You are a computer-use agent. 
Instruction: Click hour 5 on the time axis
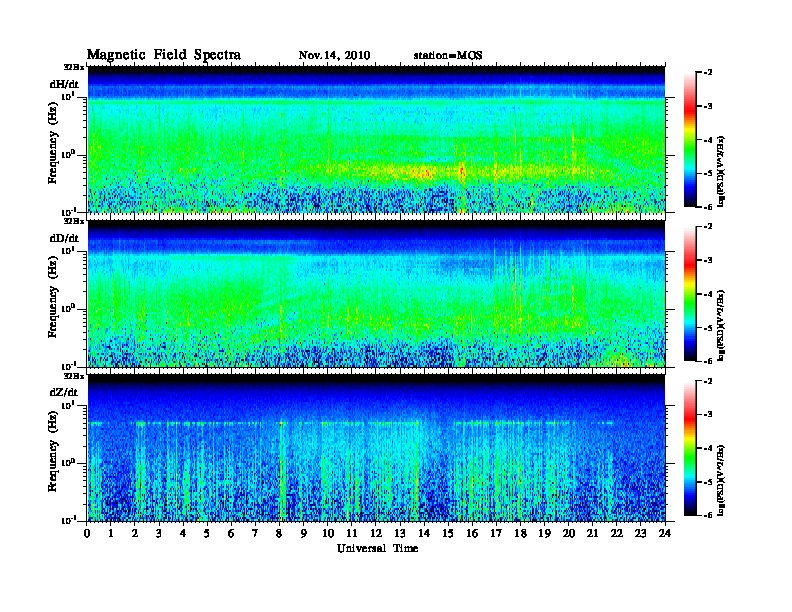pos(207,534)
